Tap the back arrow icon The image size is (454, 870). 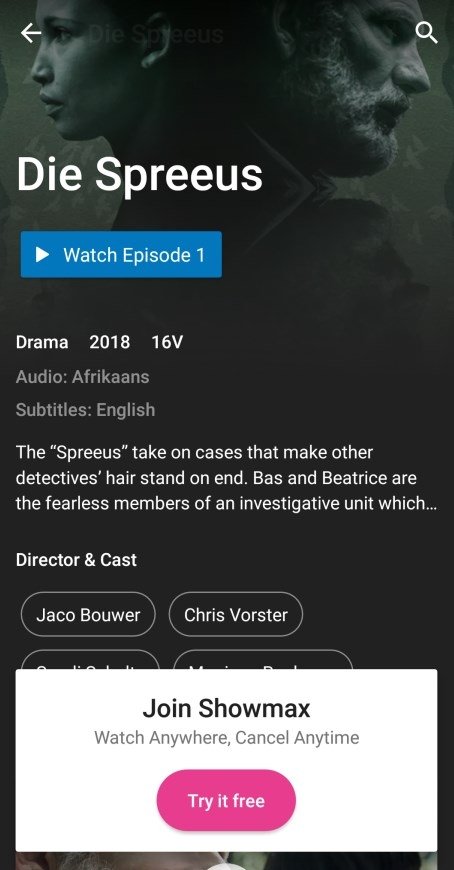click(31, 33)
